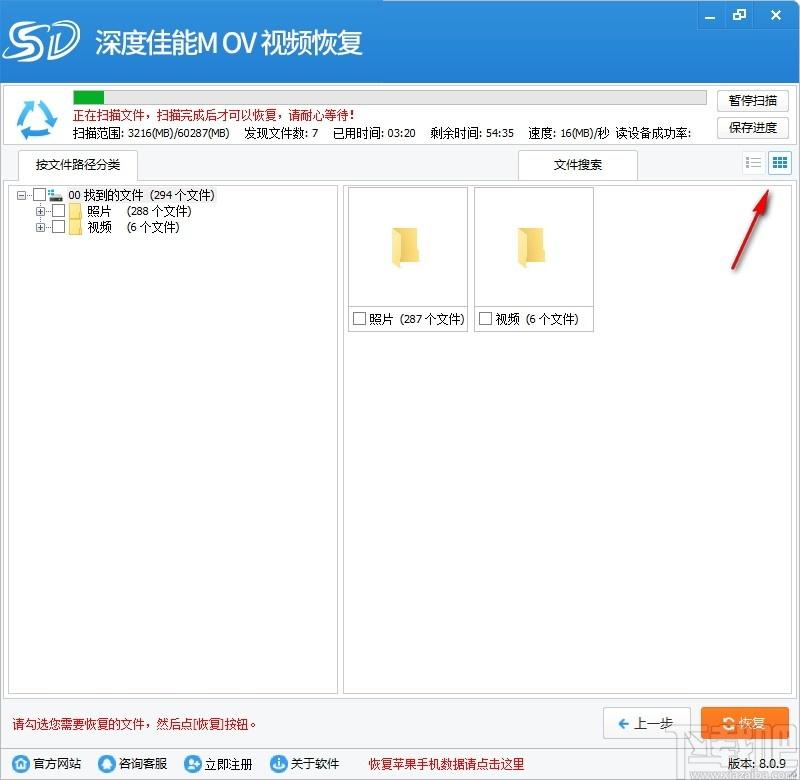The height and width of the screenshot is (780, 800).
Task: Click the 照片 folder icon in tree
Action: tap(76, 211)
